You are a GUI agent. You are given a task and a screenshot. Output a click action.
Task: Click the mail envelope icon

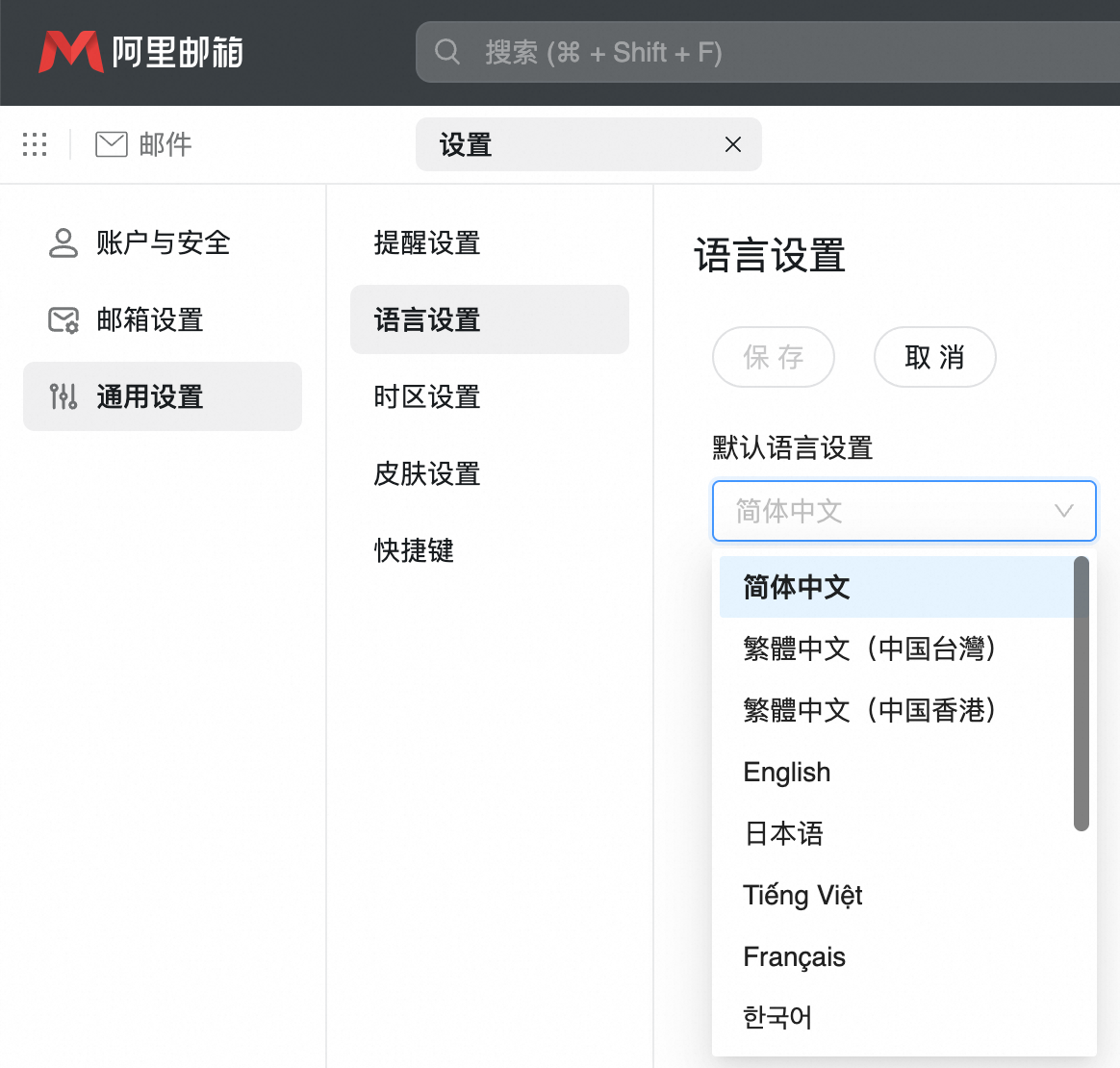click(112, 144)
